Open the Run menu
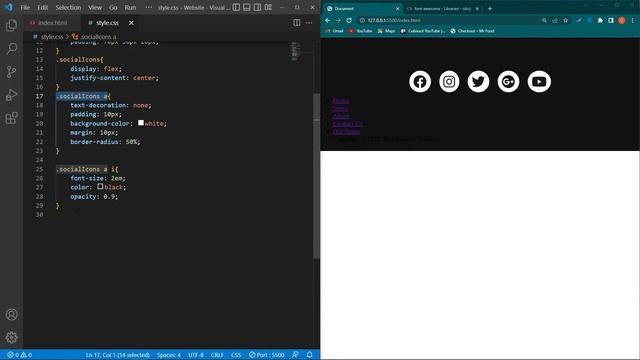This screenshot has height=360, width=640. pos(130,7)
